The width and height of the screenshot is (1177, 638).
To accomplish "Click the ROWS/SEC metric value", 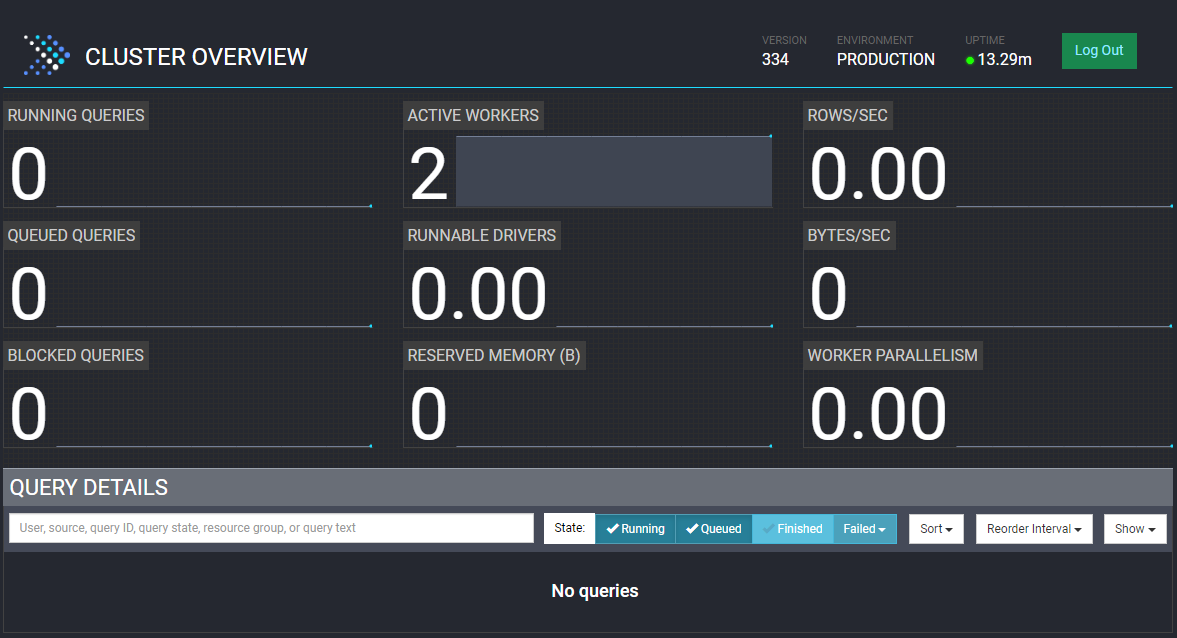I will pos(878,172).
